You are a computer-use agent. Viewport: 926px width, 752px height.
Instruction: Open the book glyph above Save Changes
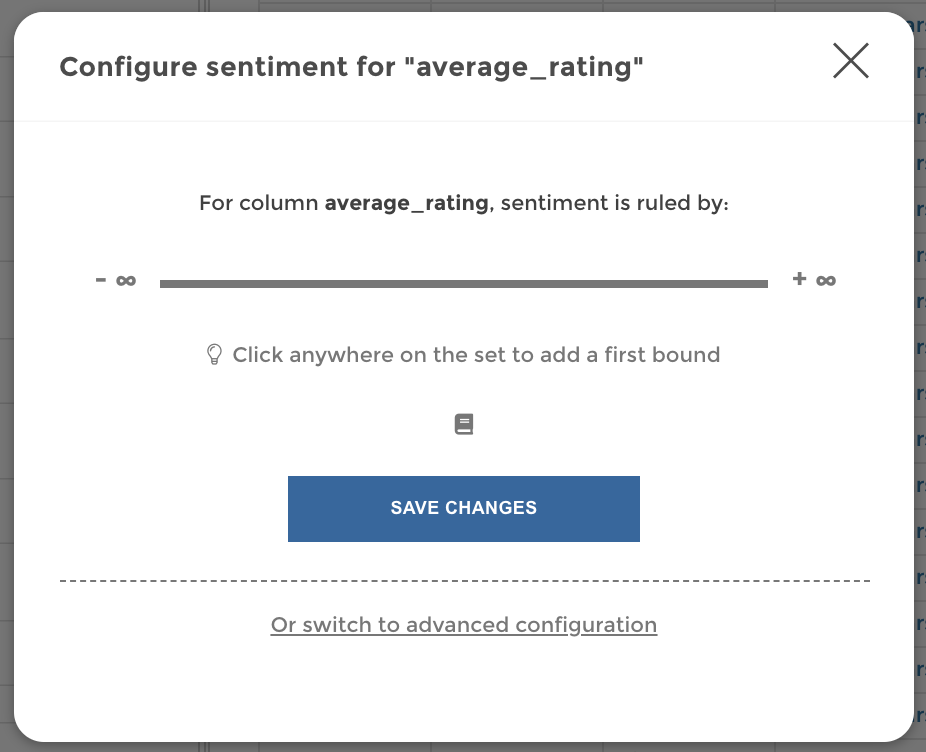(463, 423)
